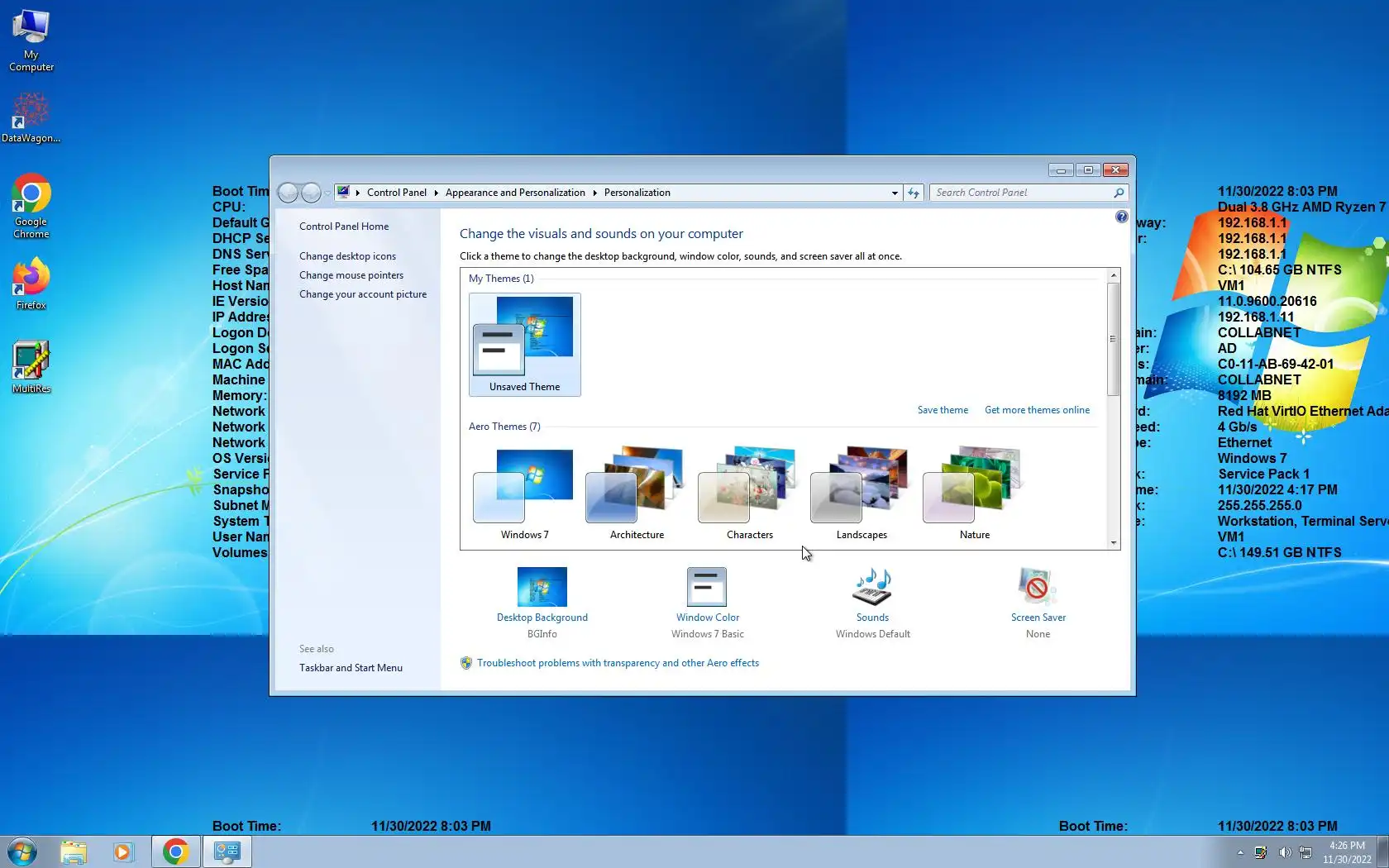Go to Control Panel Home
This screenshot has height=868, width=1389.
[x=344, y=227]
